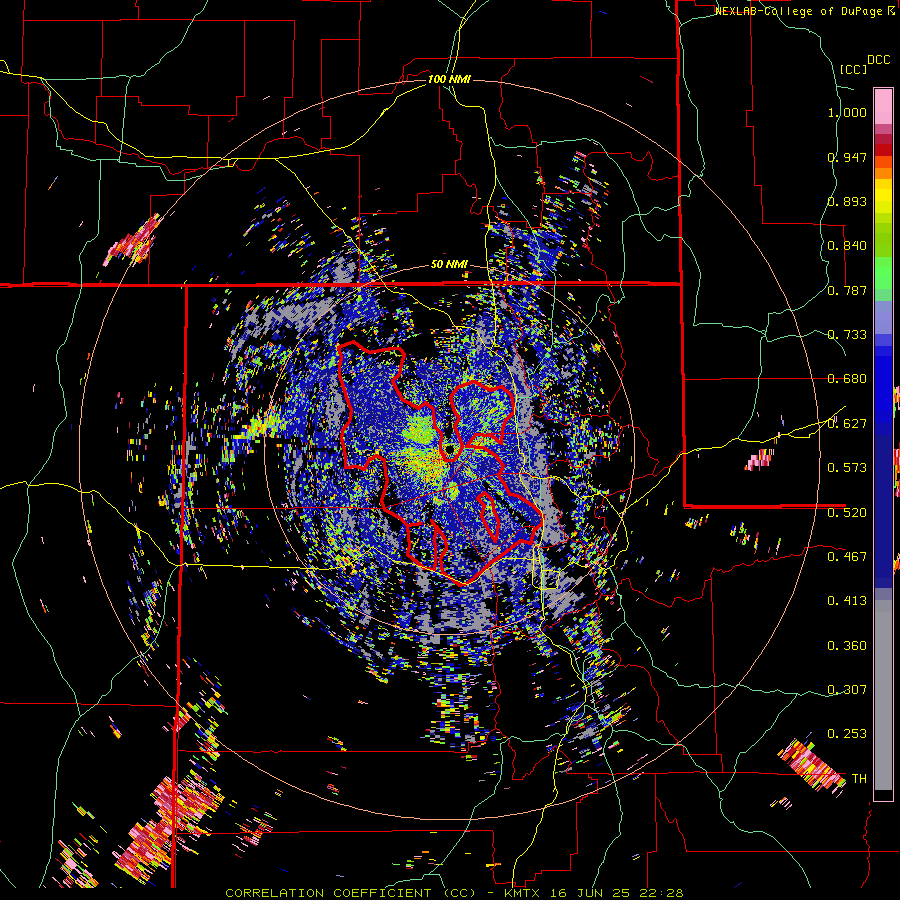Select the 0.520 value on color scale

point(847,513)
